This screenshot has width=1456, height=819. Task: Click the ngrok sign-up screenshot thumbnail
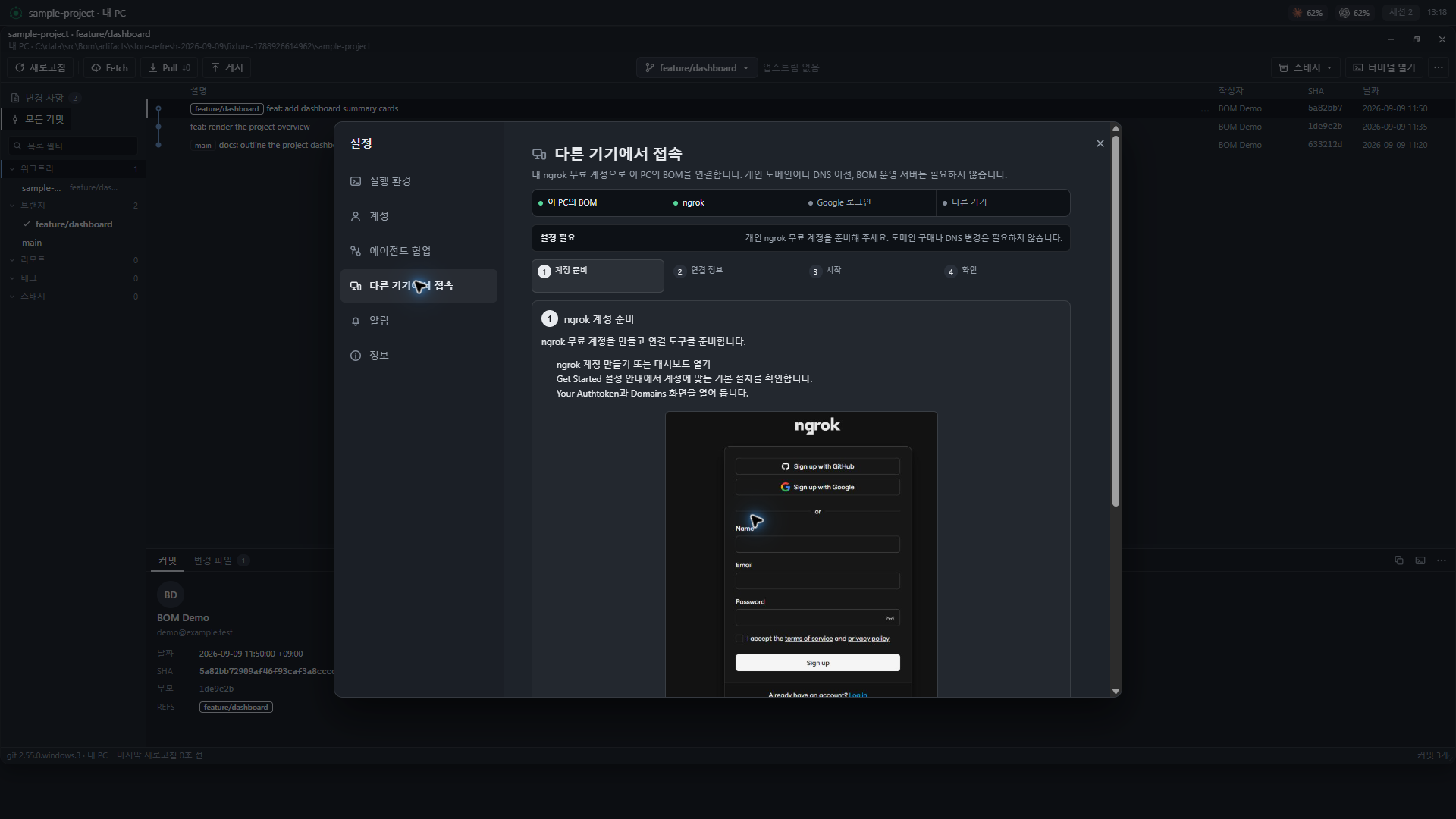click(802, 554)
